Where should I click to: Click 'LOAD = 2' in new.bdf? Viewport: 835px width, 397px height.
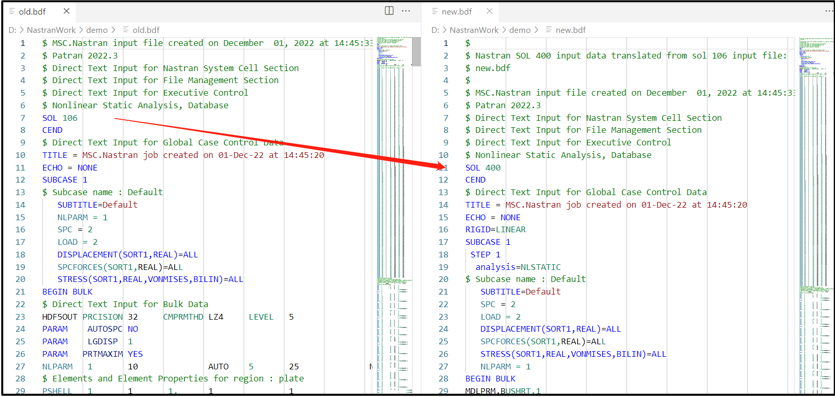tap(500, 317)
